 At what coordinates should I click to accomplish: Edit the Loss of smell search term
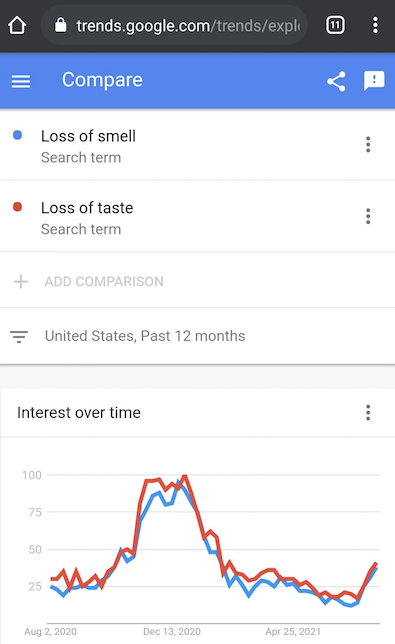88,136
